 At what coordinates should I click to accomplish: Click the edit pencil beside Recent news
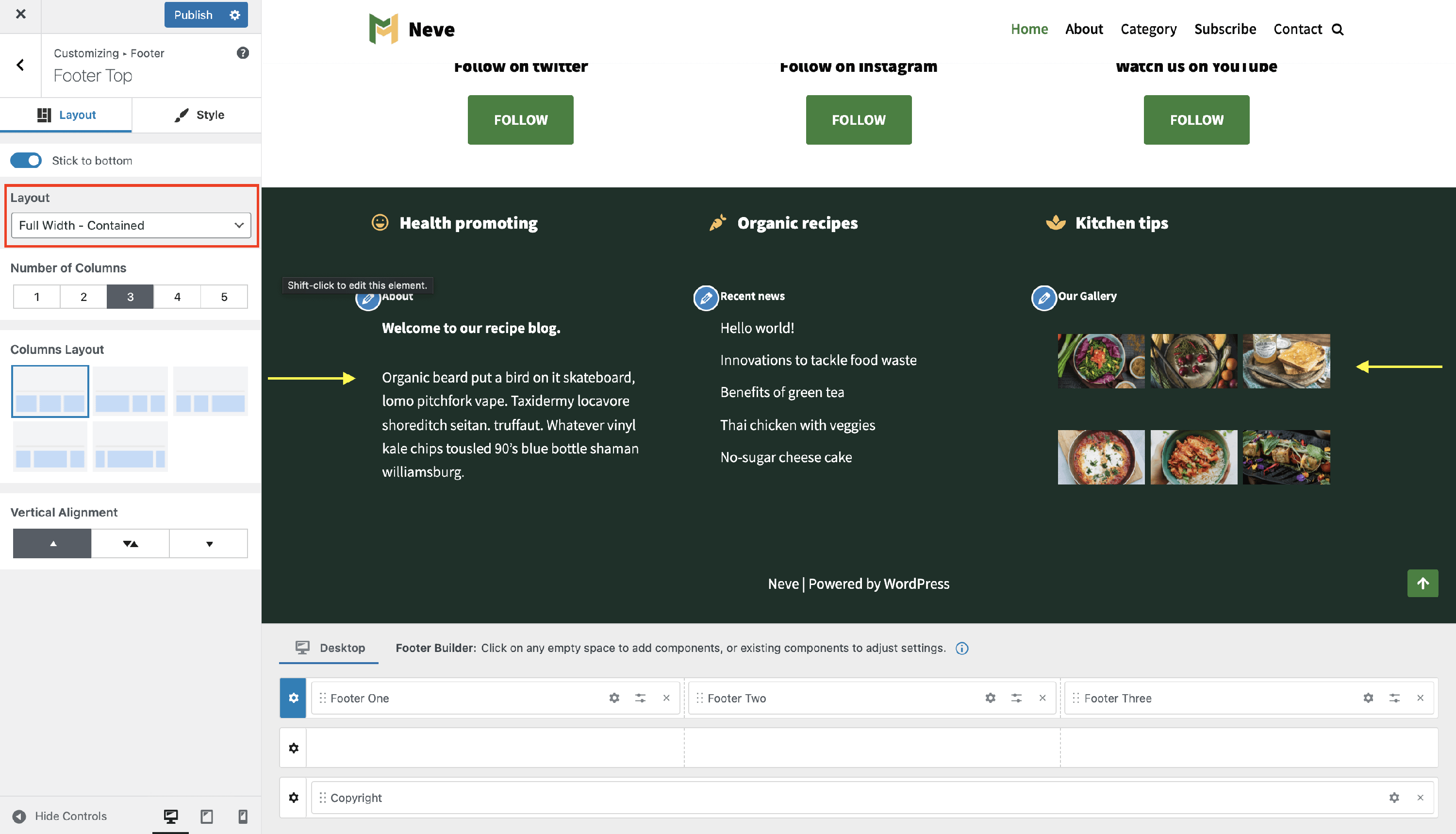[705, 298]
